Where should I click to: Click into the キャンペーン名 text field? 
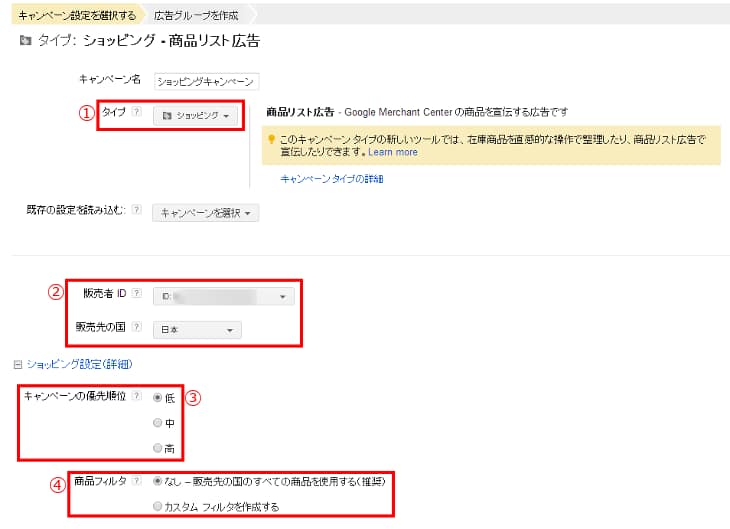206,81
